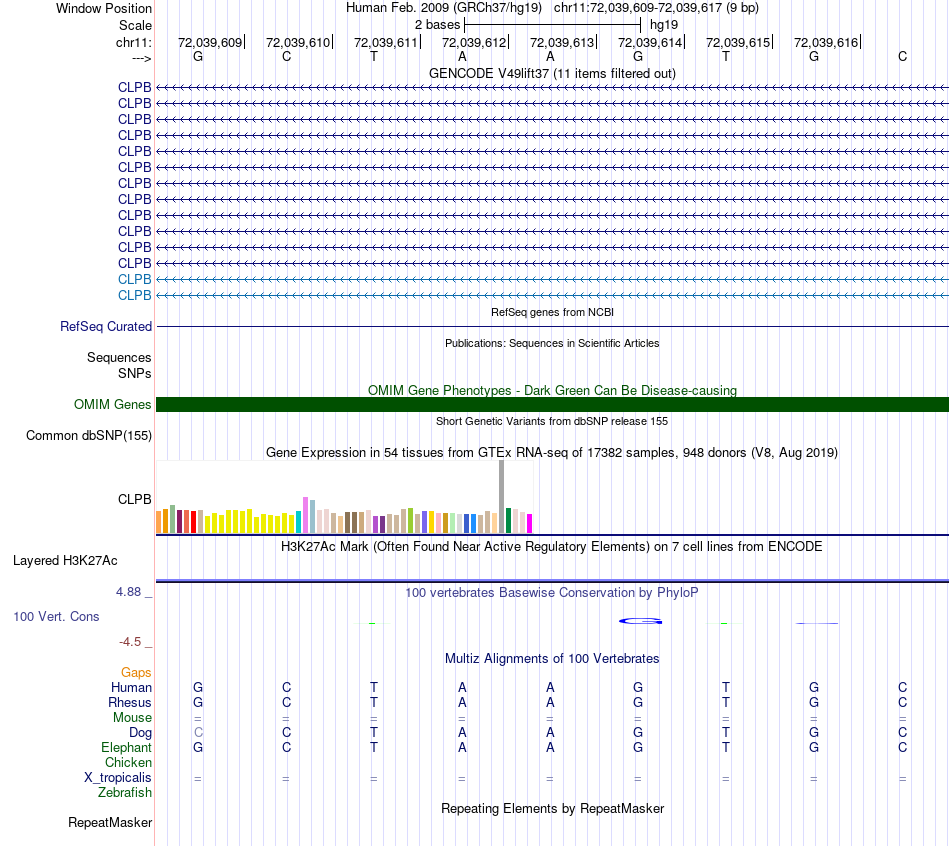The width and height of the screenshot is (950, 846).
Task: Click the dark green OMIM Genes bar
Action: 552,404
